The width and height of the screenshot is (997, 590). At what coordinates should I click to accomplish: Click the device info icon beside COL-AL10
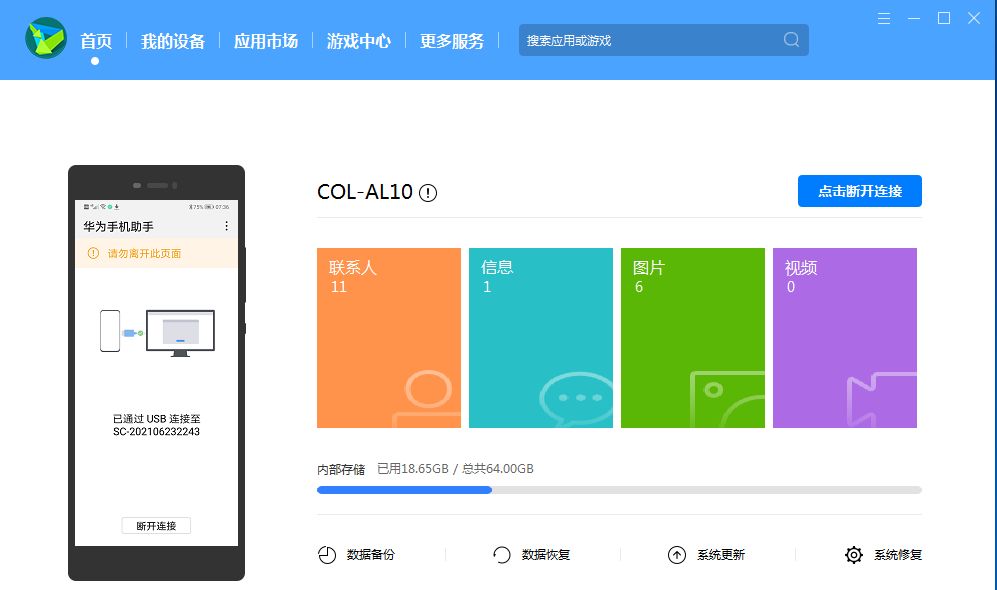point(428,193)
